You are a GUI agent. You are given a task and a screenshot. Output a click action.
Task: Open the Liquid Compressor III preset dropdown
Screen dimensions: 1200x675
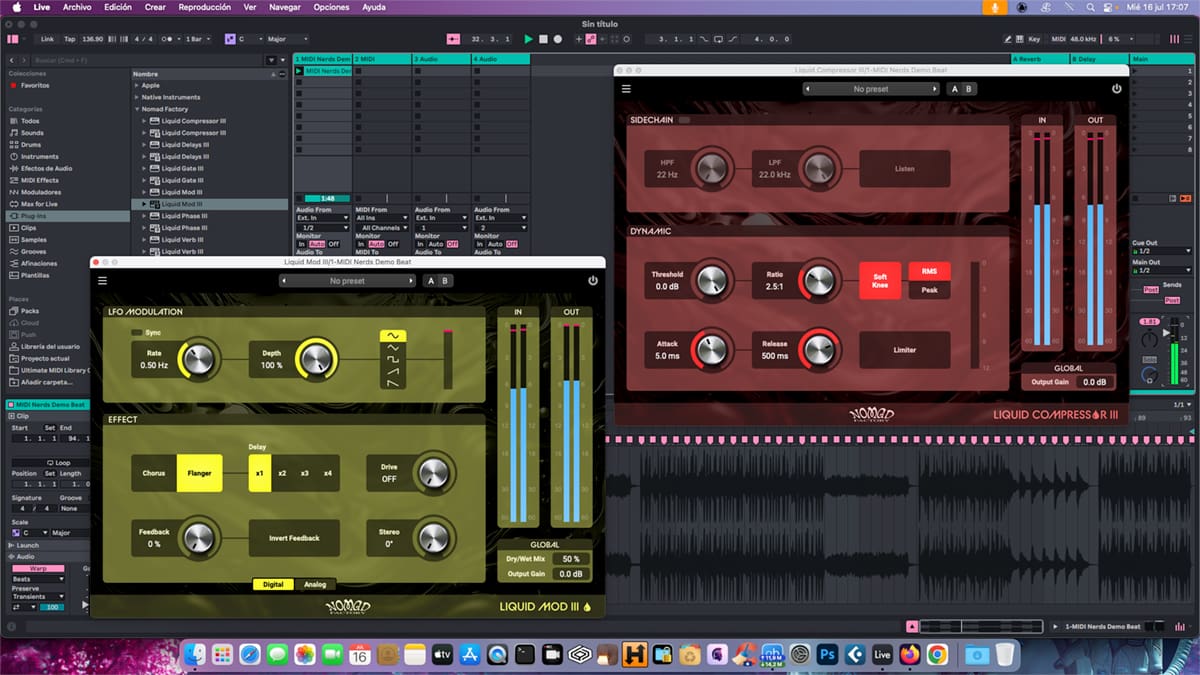pyautogui.click(x=871, y=89)
